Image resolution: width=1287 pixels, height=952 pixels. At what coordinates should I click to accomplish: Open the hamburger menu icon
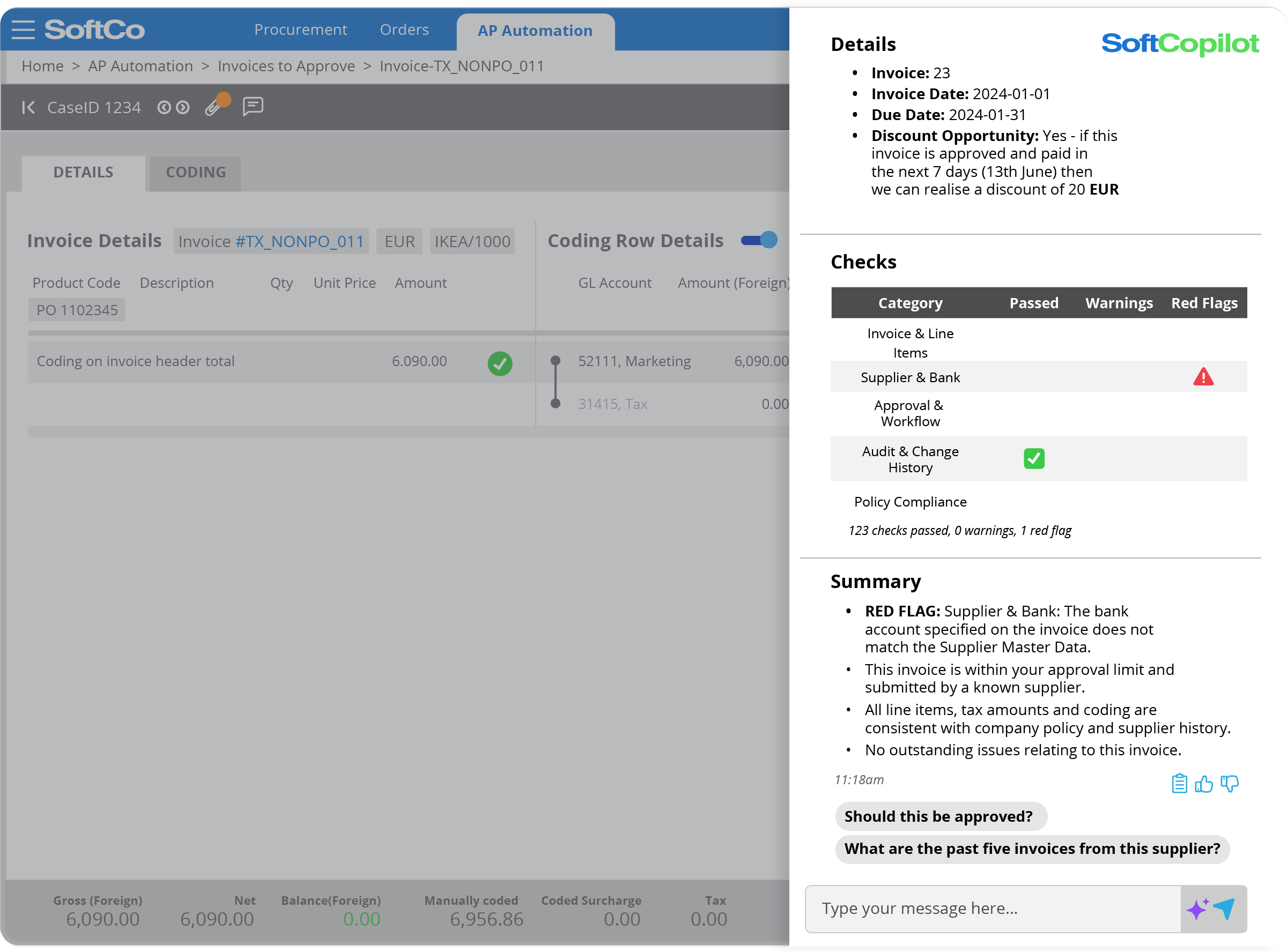(23, 29)
